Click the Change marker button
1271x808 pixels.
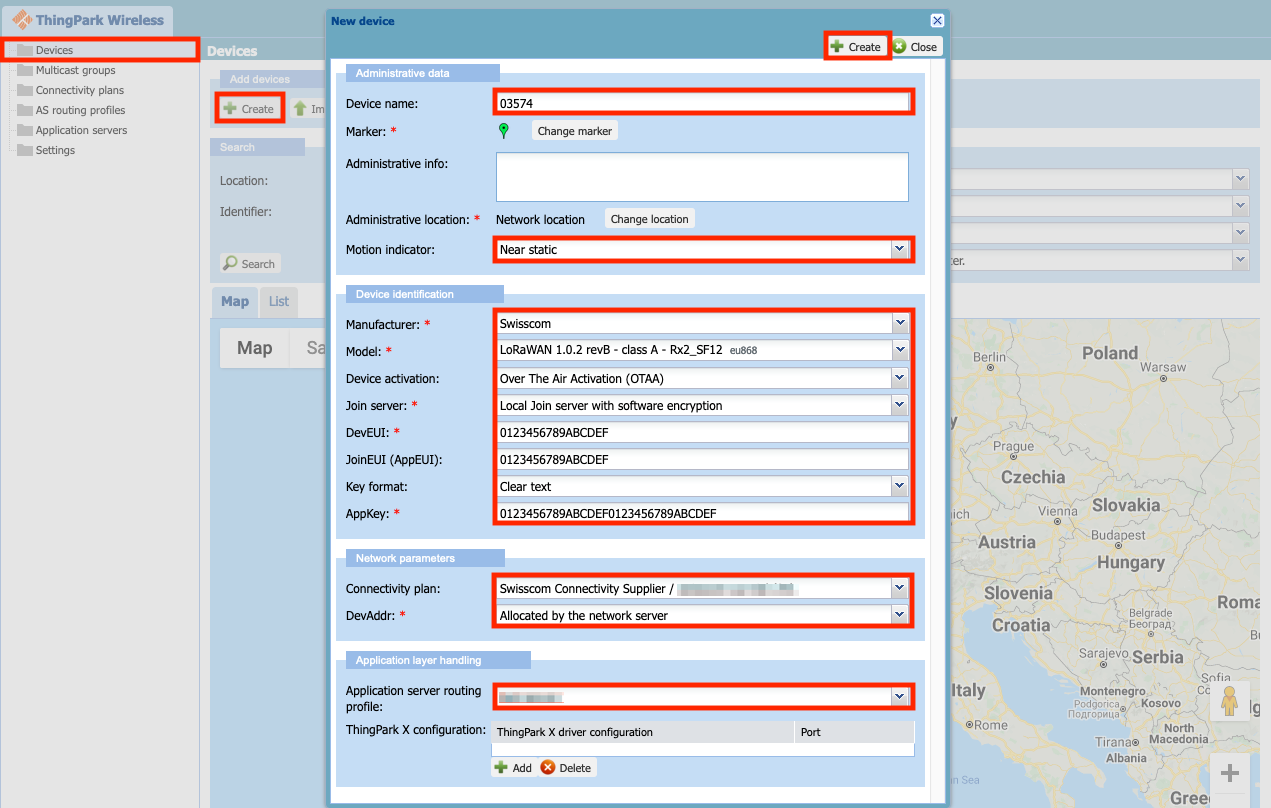pyautogui.click(x=574, y=131)
